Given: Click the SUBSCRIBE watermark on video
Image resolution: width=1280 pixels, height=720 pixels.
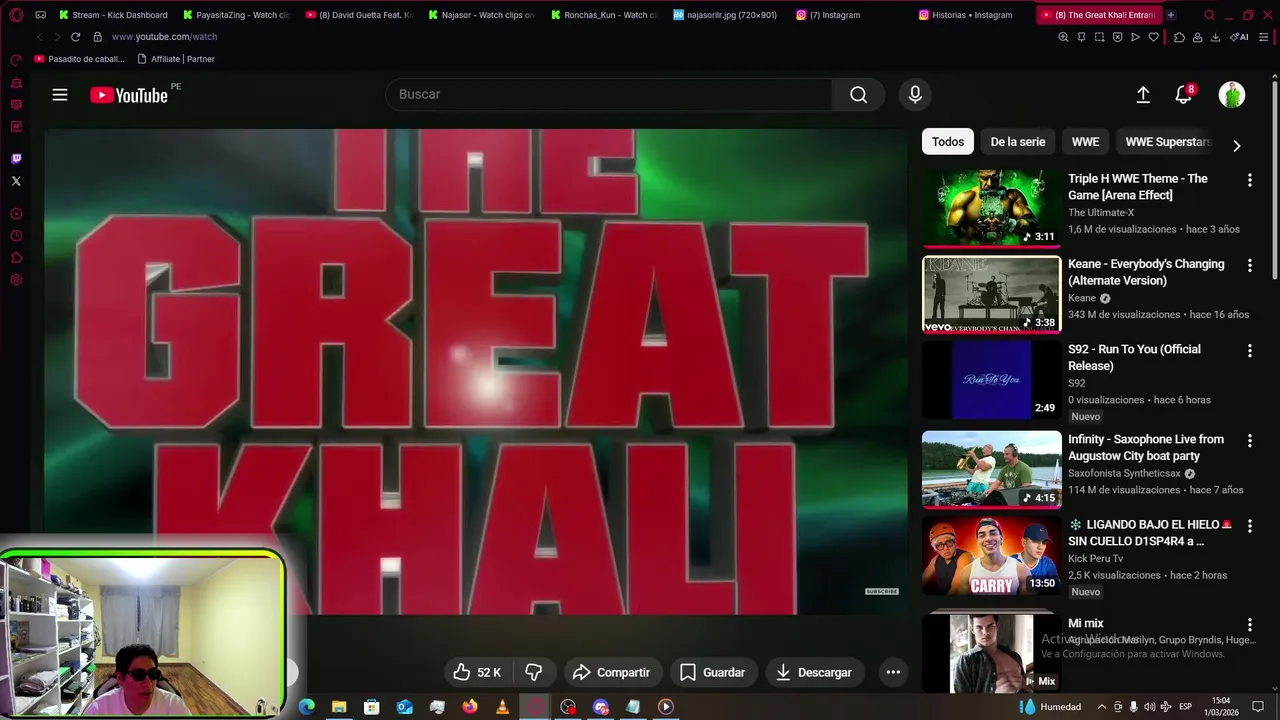Looking at the screenshot, I should click(x=881, y=591).
